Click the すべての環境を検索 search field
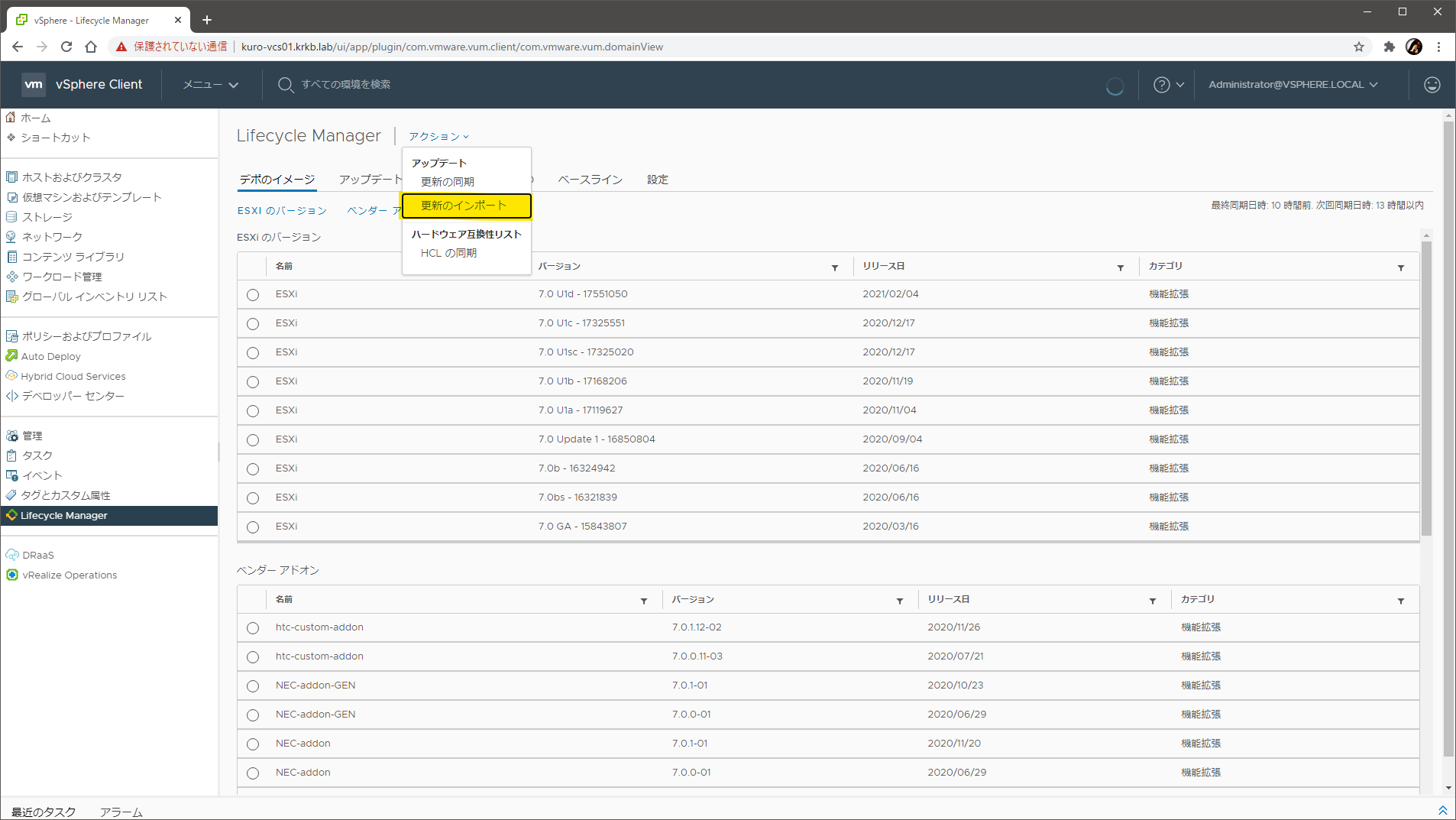 pyautogui.click(x=346, y=85)
